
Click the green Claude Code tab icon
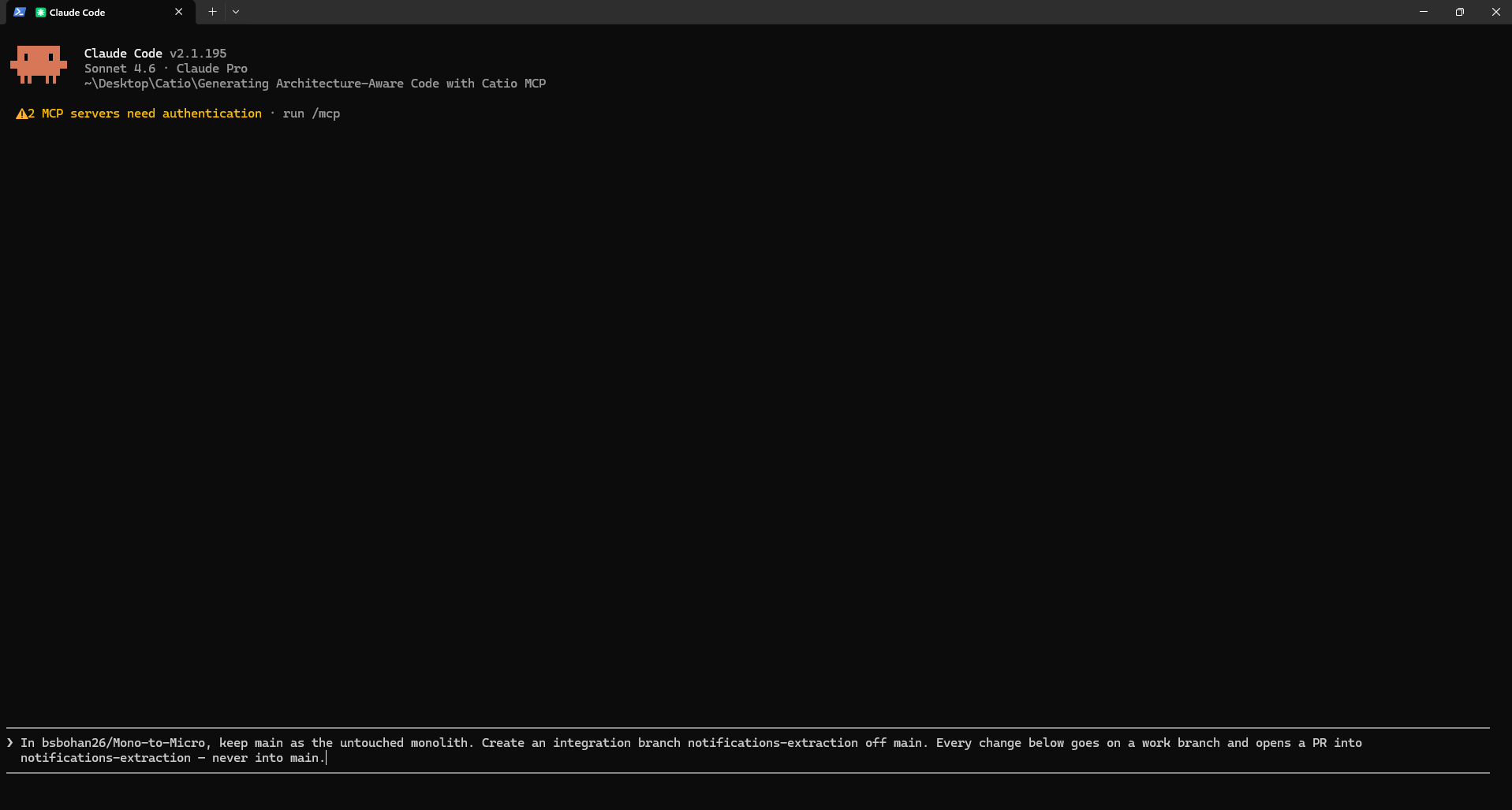tap(41, 13)
